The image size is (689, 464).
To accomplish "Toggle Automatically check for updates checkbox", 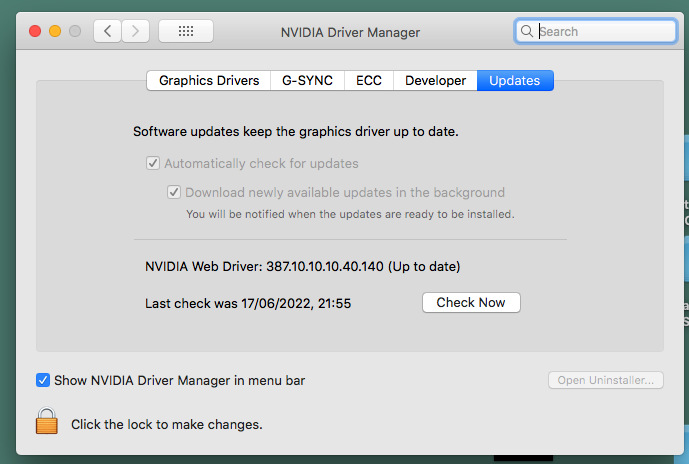I will (152, 163).
